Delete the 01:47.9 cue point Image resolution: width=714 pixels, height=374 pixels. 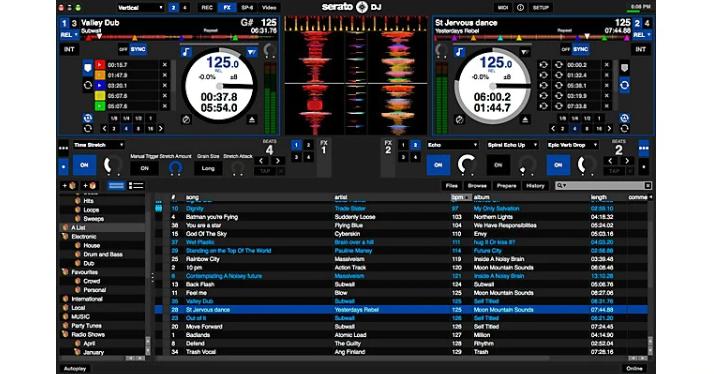point(165,75)
